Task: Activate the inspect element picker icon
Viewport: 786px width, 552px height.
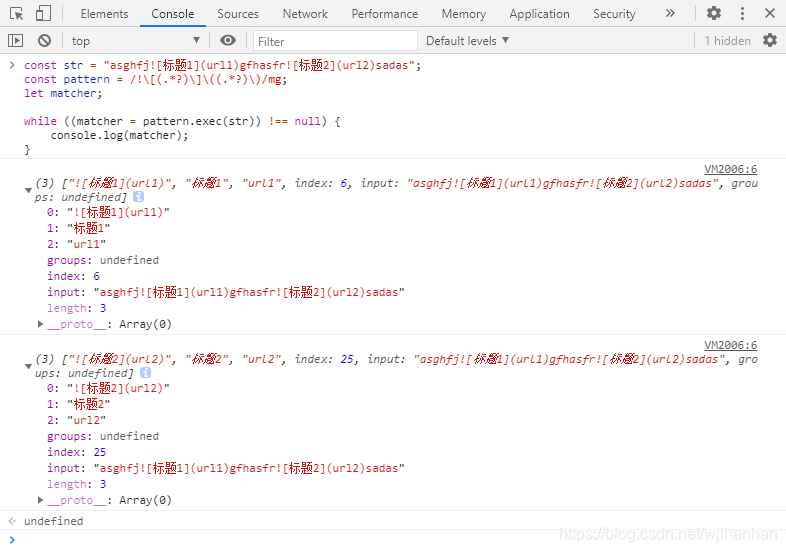Action: pyautogui.click(x=16, y=14)
